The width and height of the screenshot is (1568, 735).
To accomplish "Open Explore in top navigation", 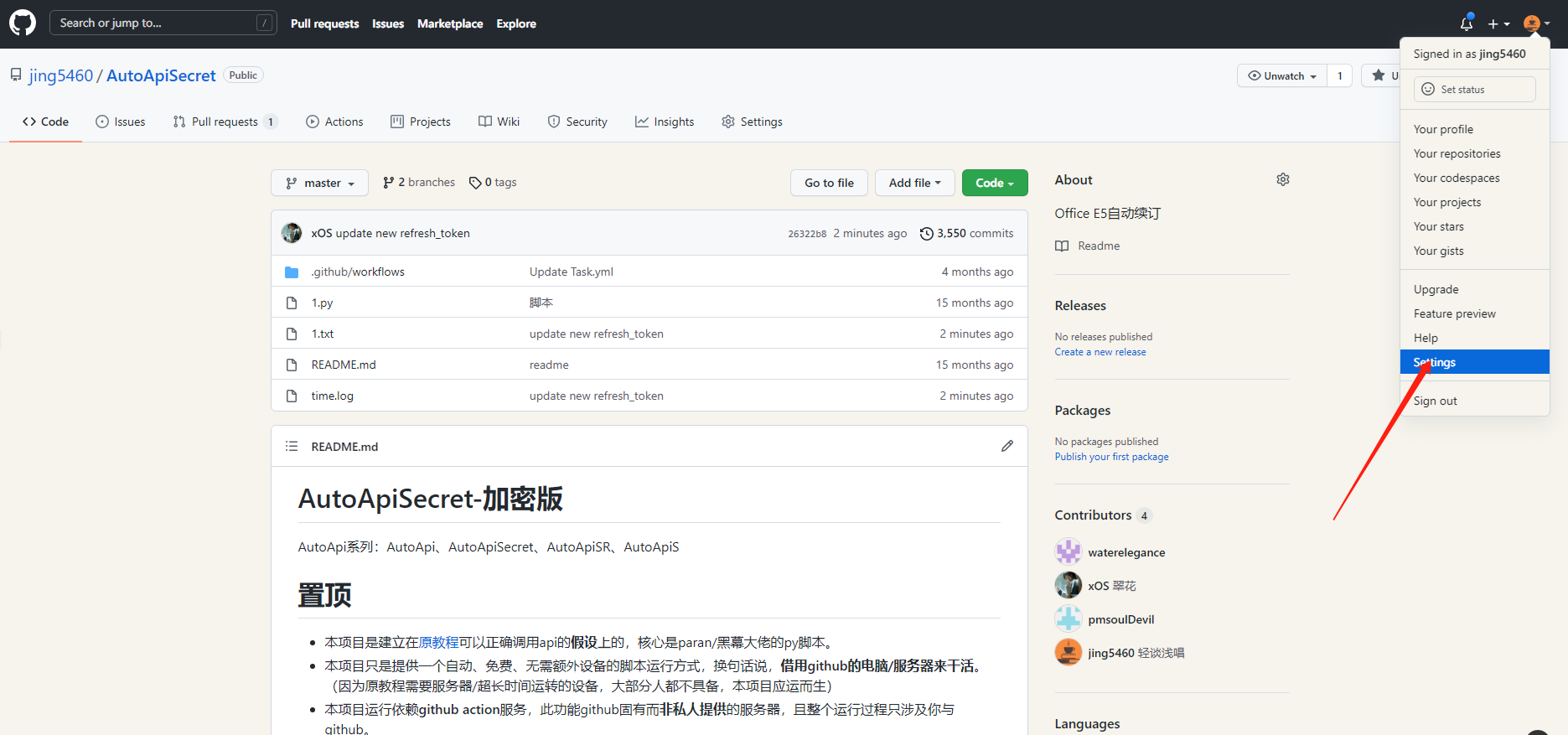I will (516, 23).
